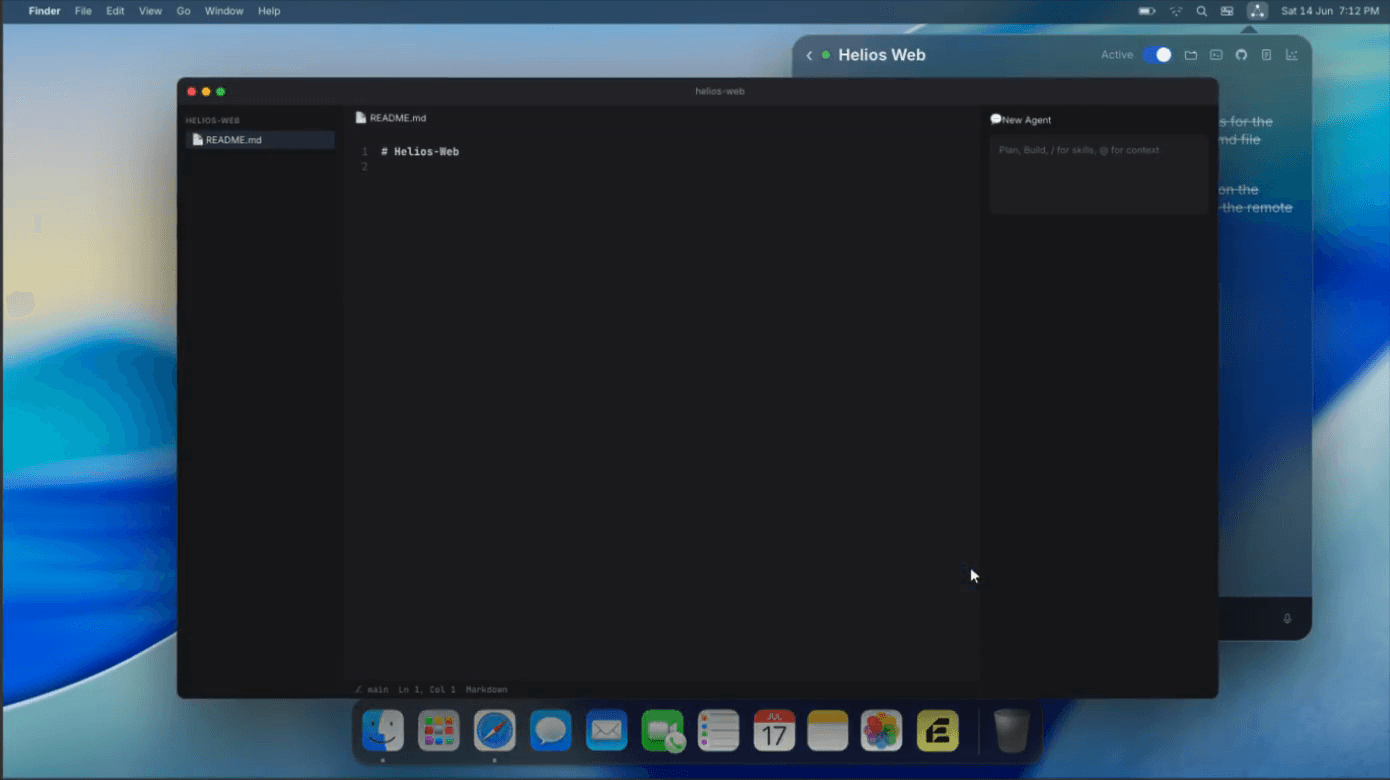This screenshot has width=1390, height=780.
Task: Click the Markdown language indicator in status bar
Action: [486, 690]
